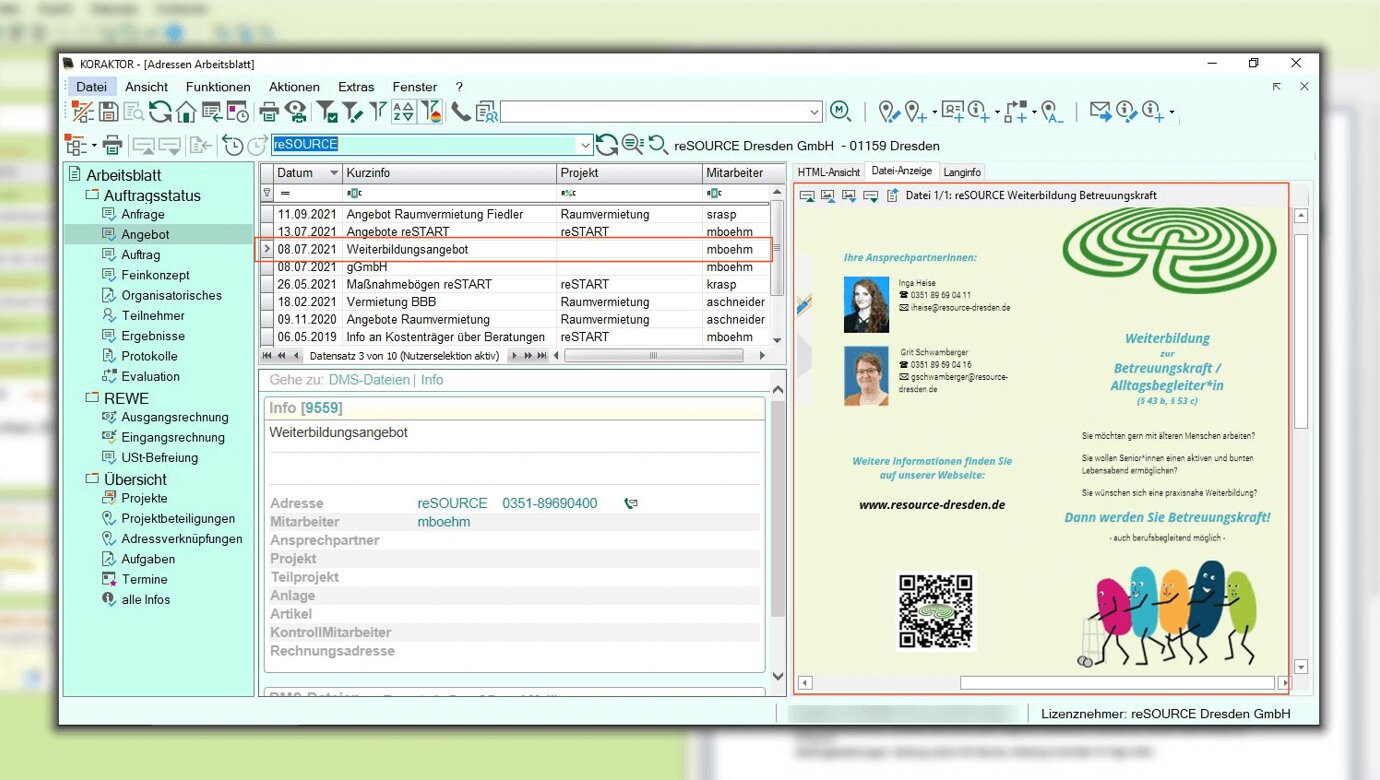Viewport: 1380px width, 780px height.
Task: Open the Datum column header dropdown
Action: (x=334, y=173)
